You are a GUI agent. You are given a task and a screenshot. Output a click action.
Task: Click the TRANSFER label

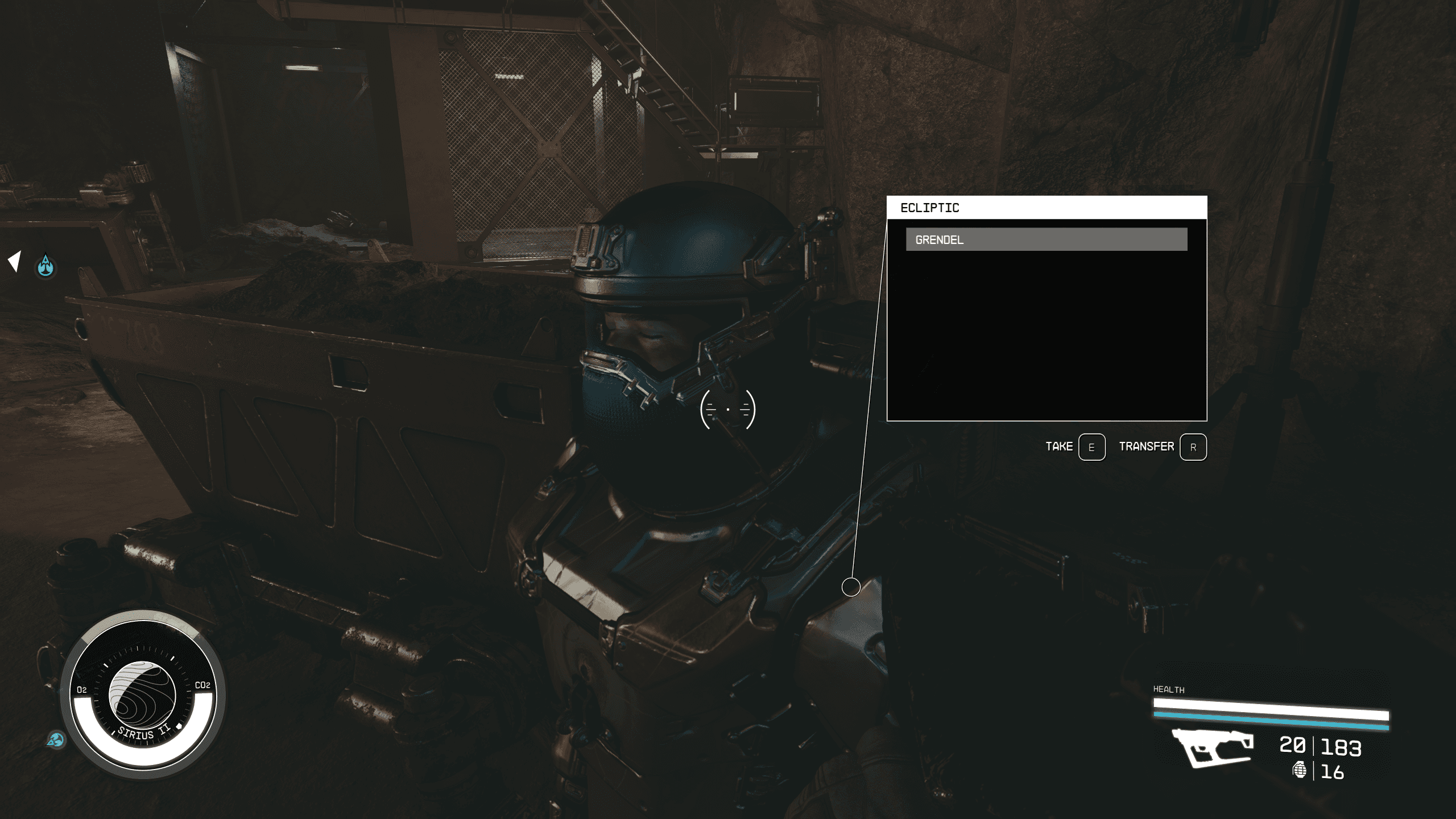pos(1147,446)
